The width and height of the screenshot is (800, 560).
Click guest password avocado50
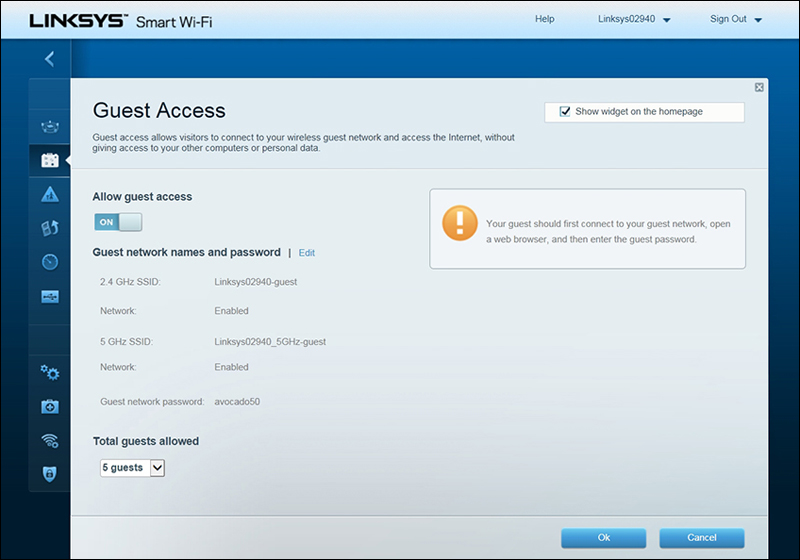click(237, 401)
